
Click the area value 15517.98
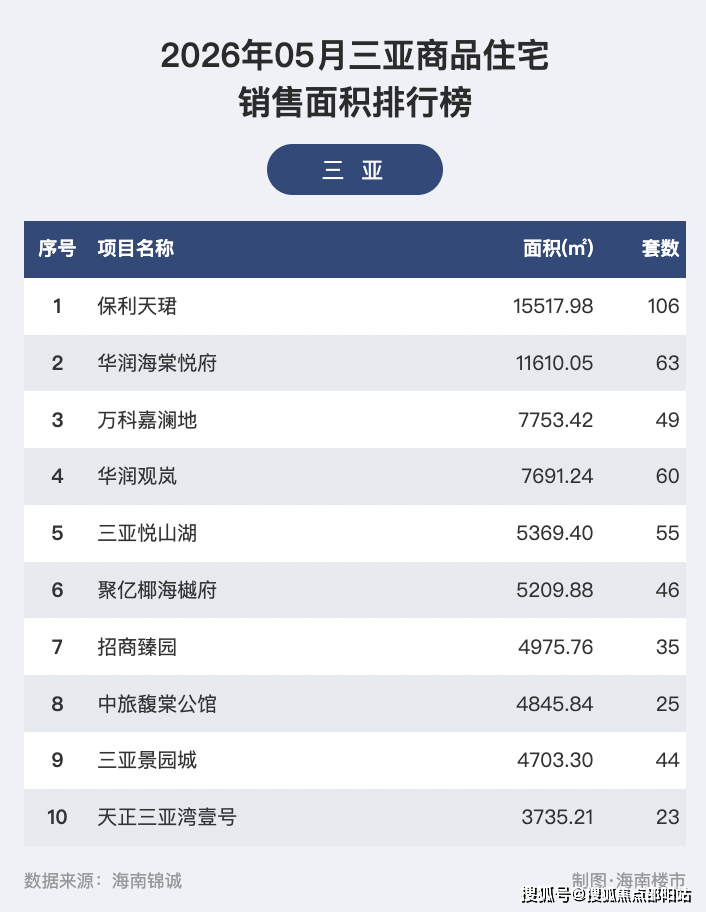tap(553, 306)
